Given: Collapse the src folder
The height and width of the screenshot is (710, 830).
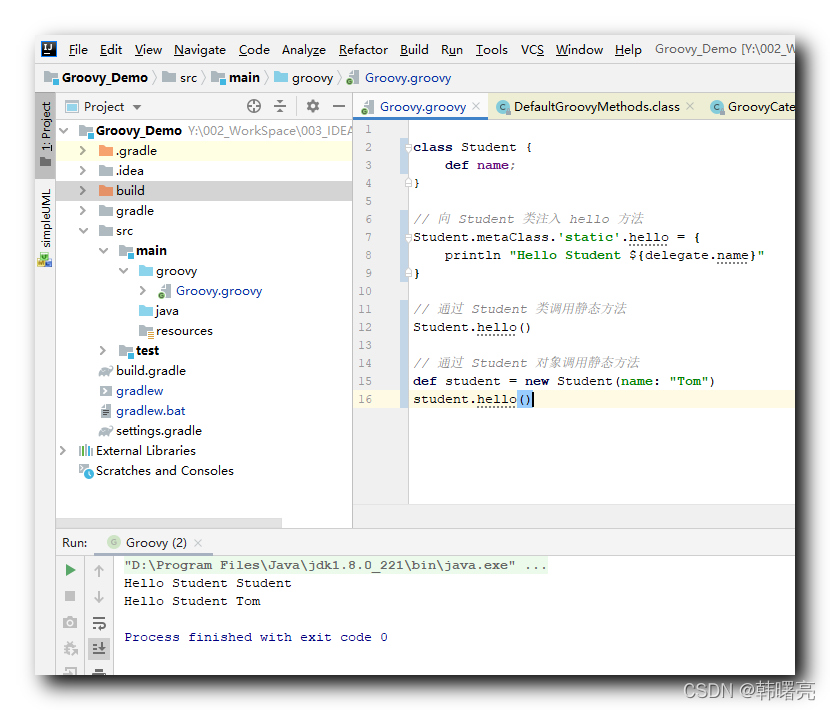Looking at the screenshot, I should 84,231.
